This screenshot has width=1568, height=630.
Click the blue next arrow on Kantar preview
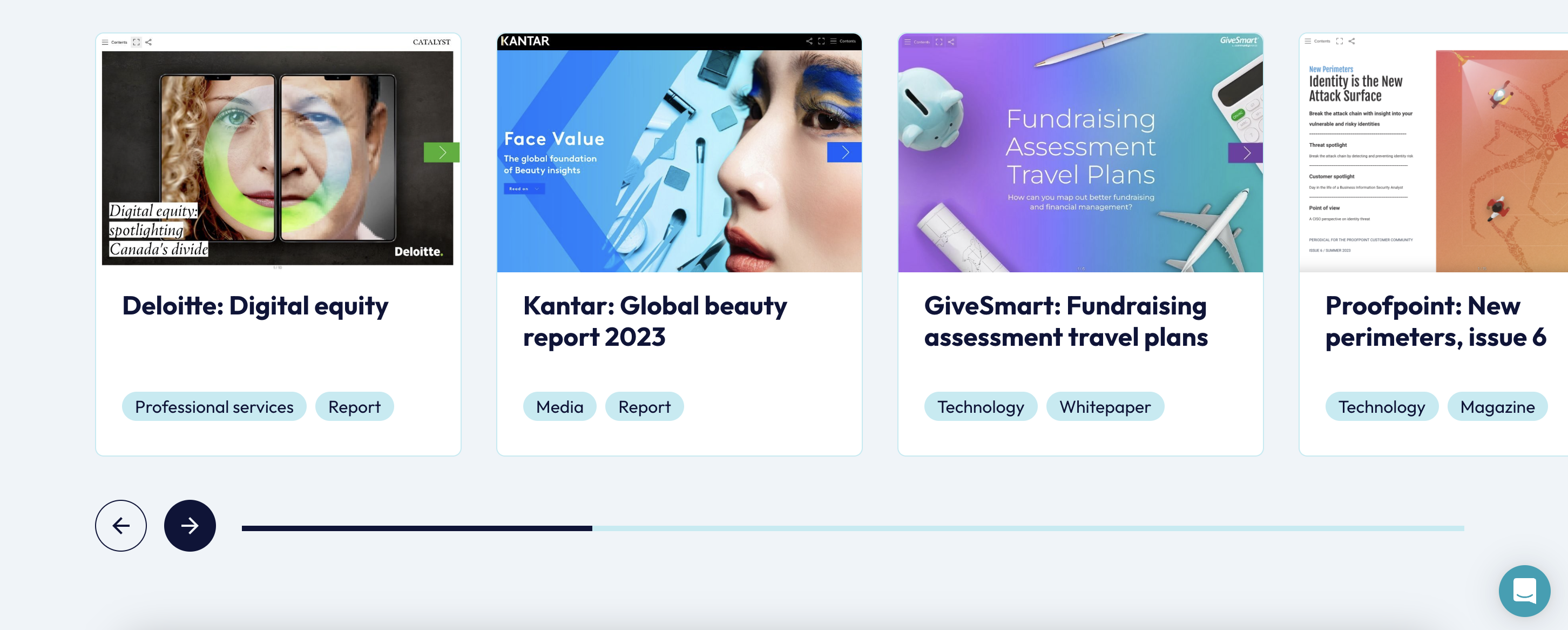(x=844, y=152)
